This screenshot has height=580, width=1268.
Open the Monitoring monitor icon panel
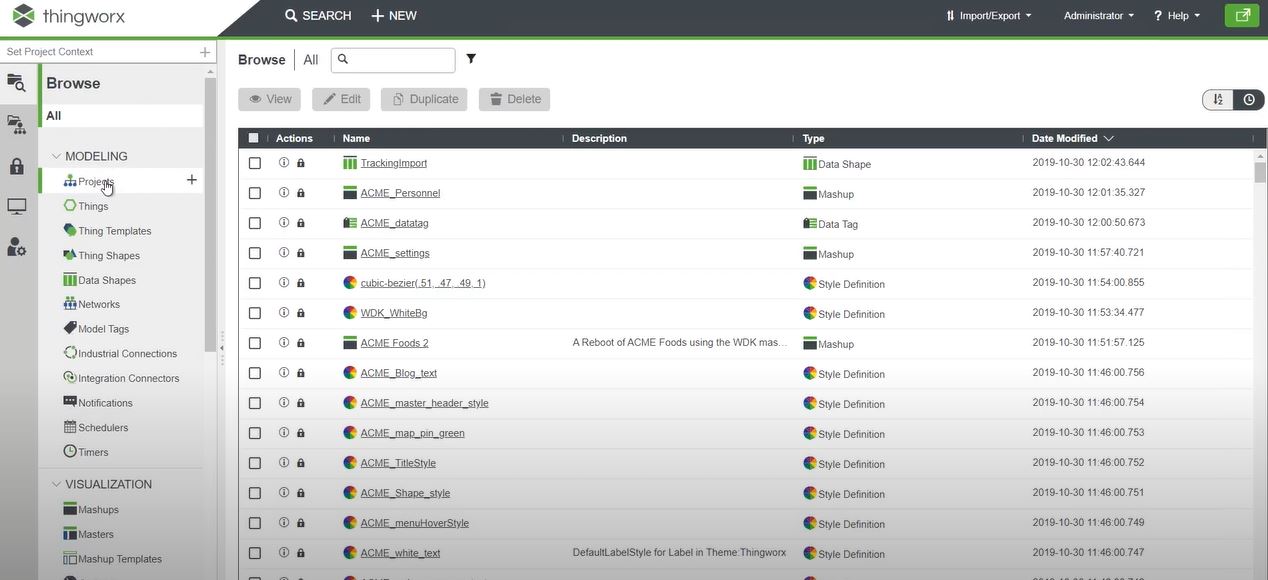tap(16, 205)
